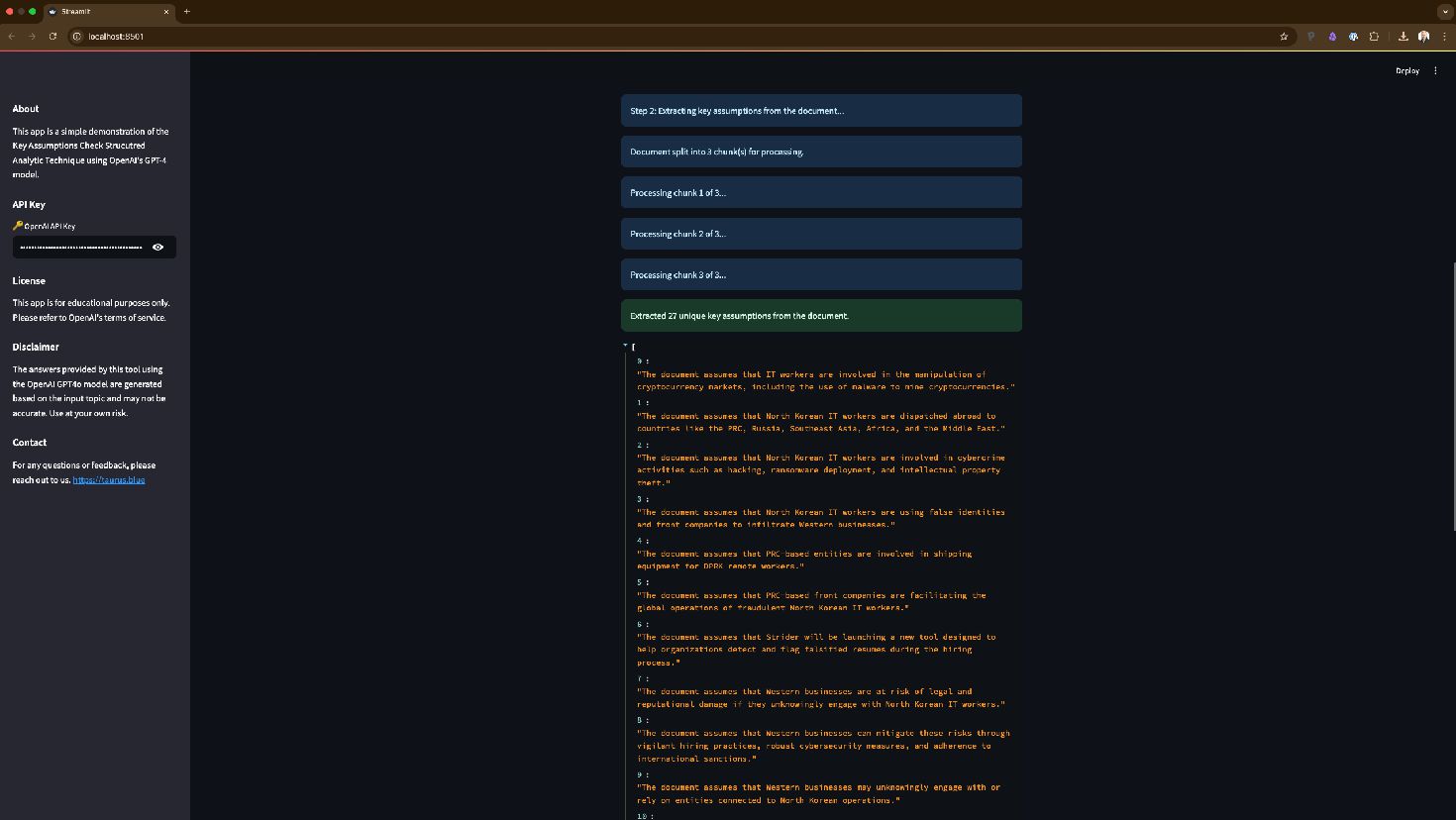This screenshot has width=1456, height=820.
Task: Click 'Processing chunk 2 of 3...' message
Action: [821, 234]
